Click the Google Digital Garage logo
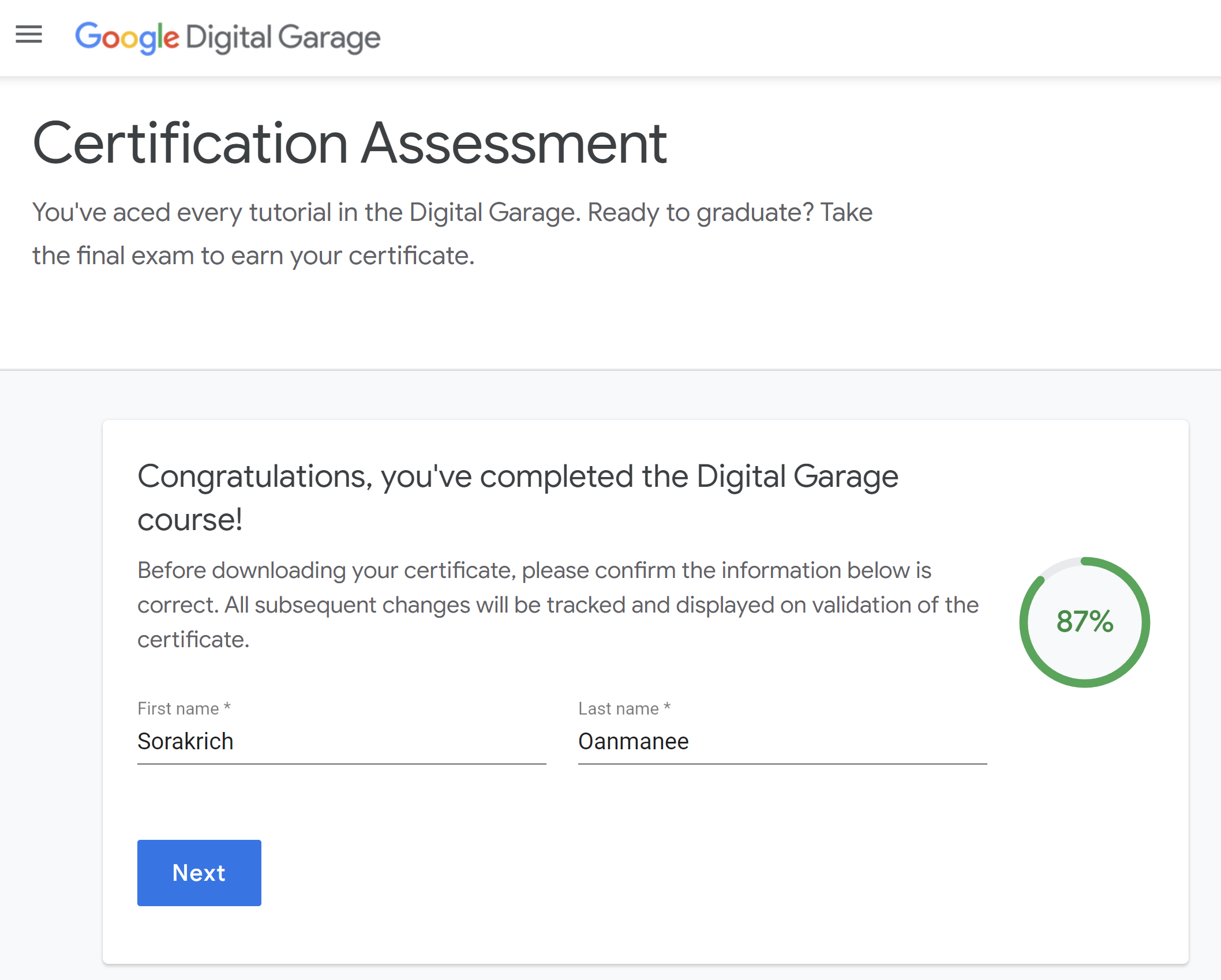1221x980 pixels. click(228, 38)
